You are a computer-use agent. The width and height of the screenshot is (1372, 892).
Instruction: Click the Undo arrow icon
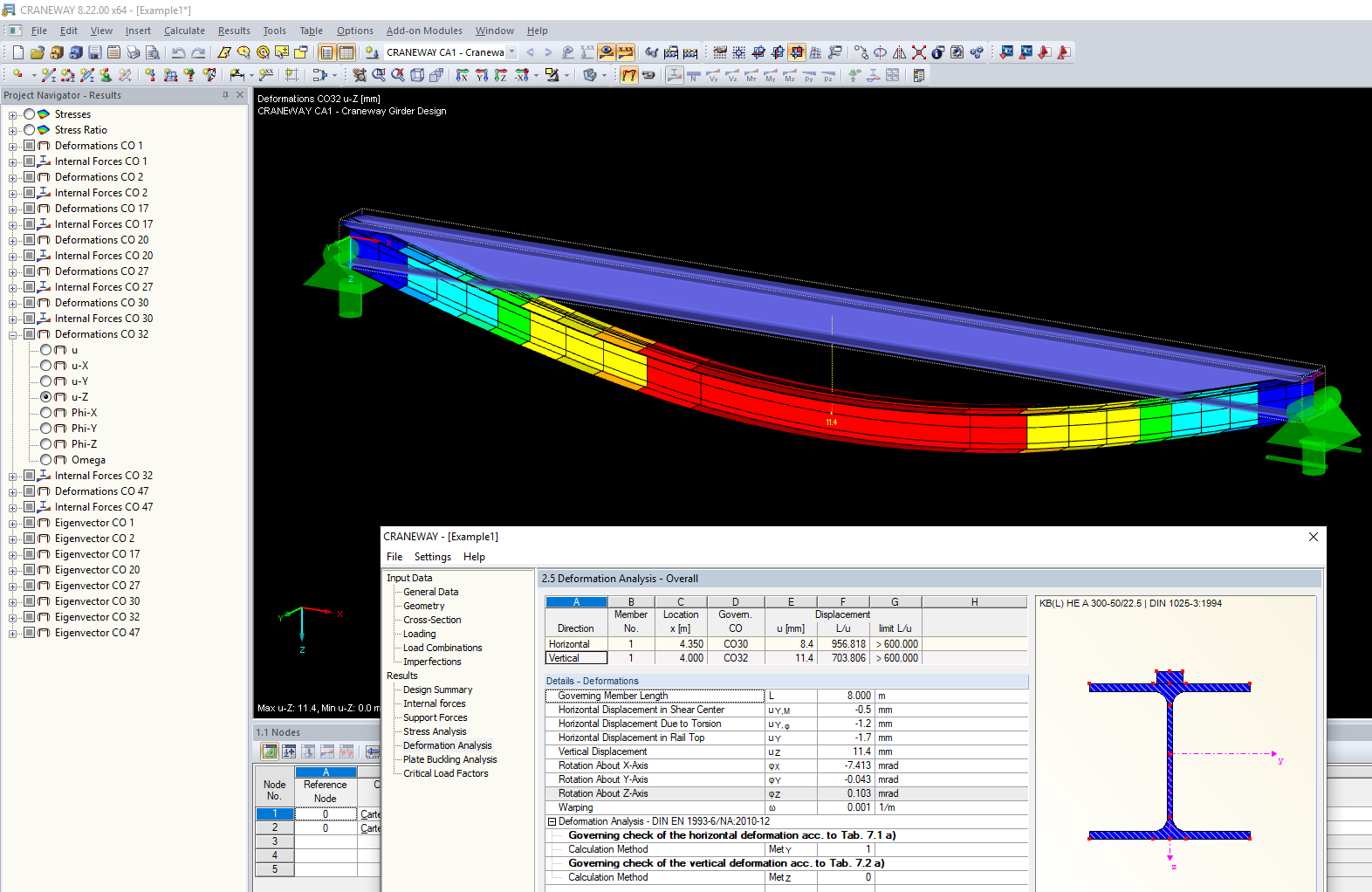[x=179, y=52]
